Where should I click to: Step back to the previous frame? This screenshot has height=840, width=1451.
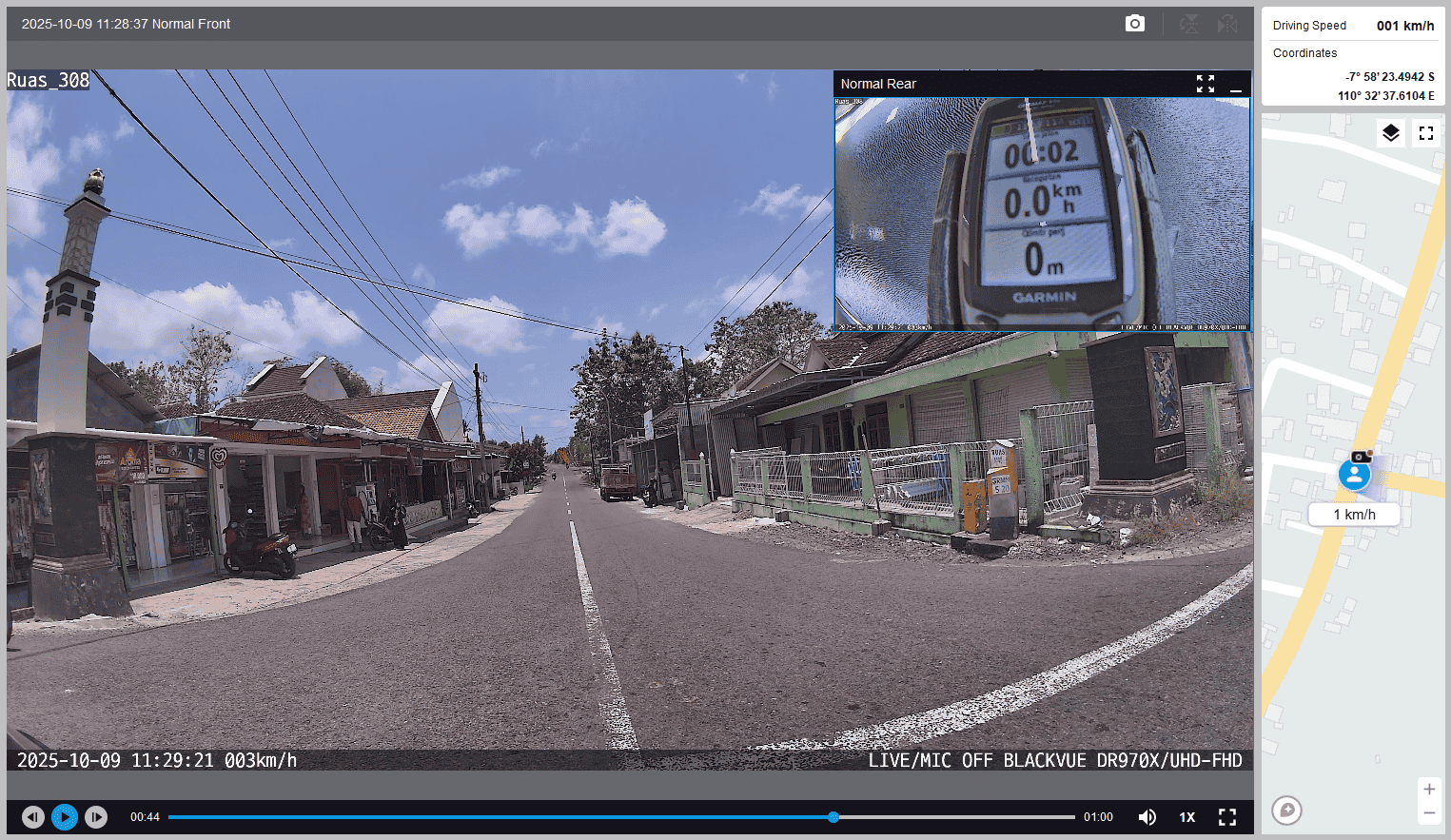coord(33,817)
